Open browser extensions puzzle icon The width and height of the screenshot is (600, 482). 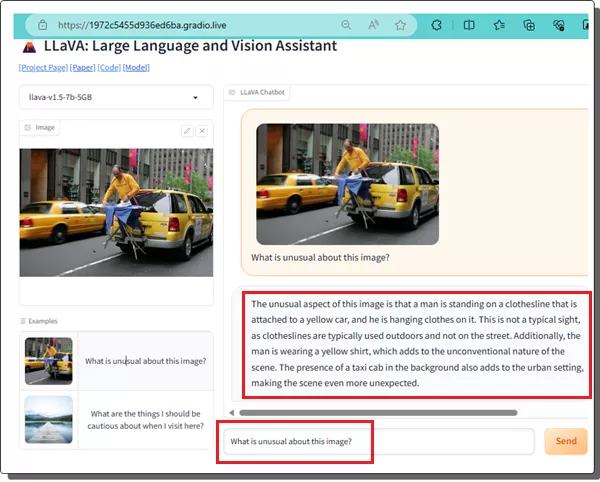[437, 25]
